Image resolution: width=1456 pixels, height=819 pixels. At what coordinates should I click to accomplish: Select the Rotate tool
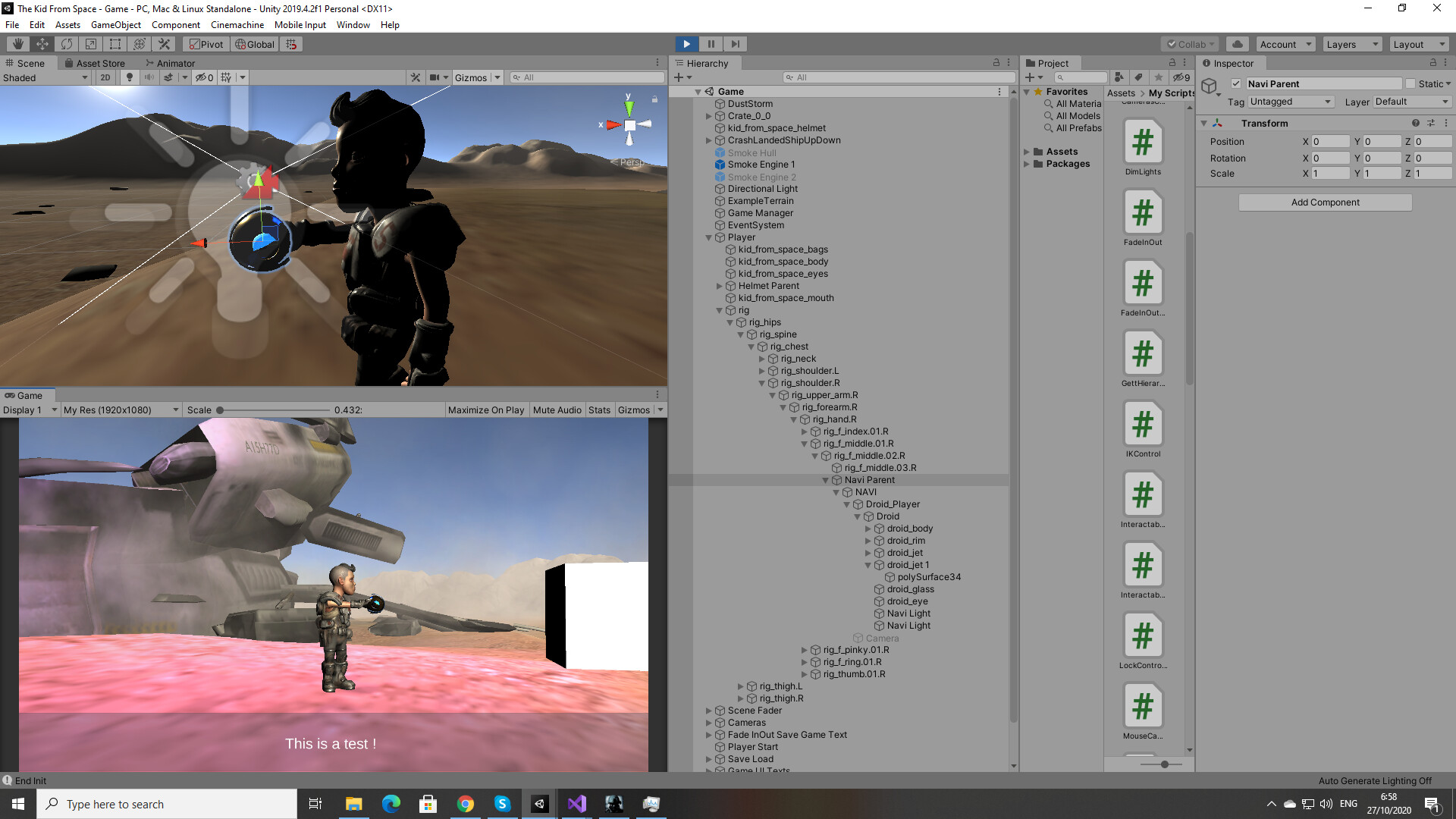(67, 44)
